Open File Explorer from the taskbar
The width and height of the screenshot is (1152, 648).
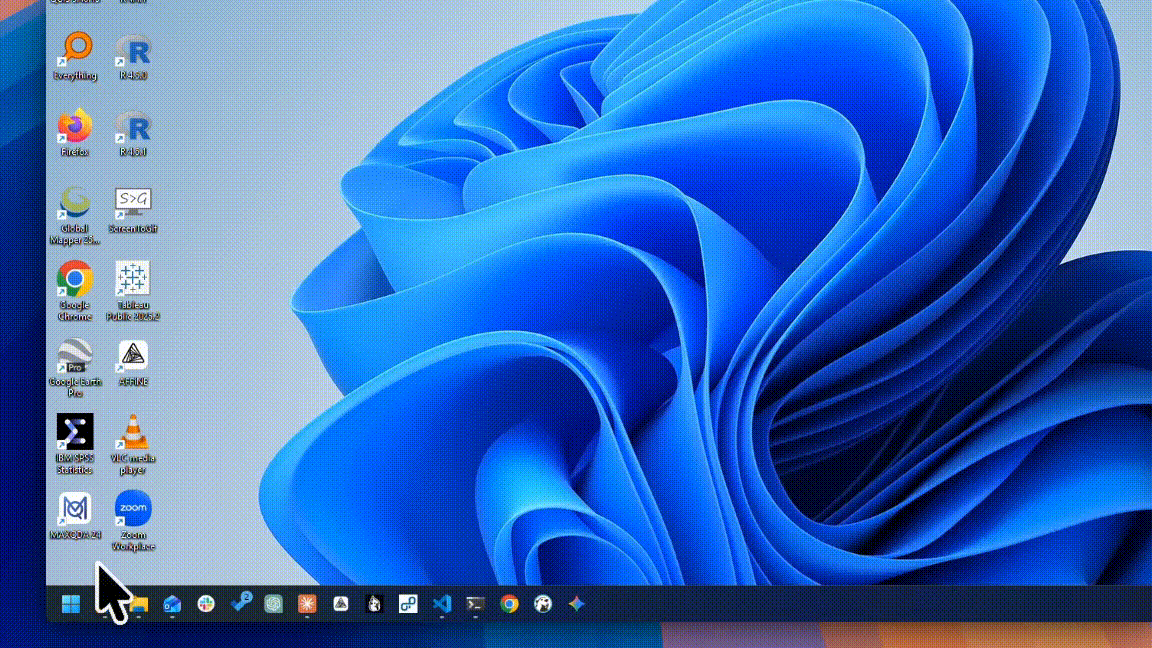point(138,603)
